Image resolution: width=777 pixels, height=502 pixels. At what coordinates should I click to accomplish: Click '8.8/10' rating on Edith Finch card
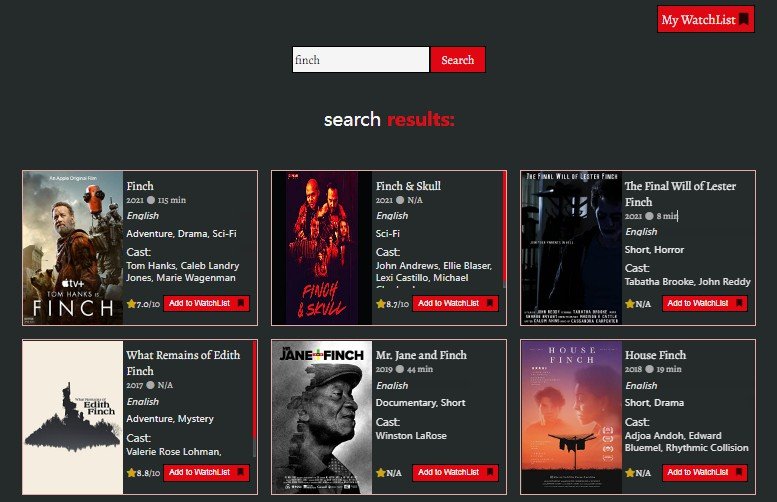point(148,473)
